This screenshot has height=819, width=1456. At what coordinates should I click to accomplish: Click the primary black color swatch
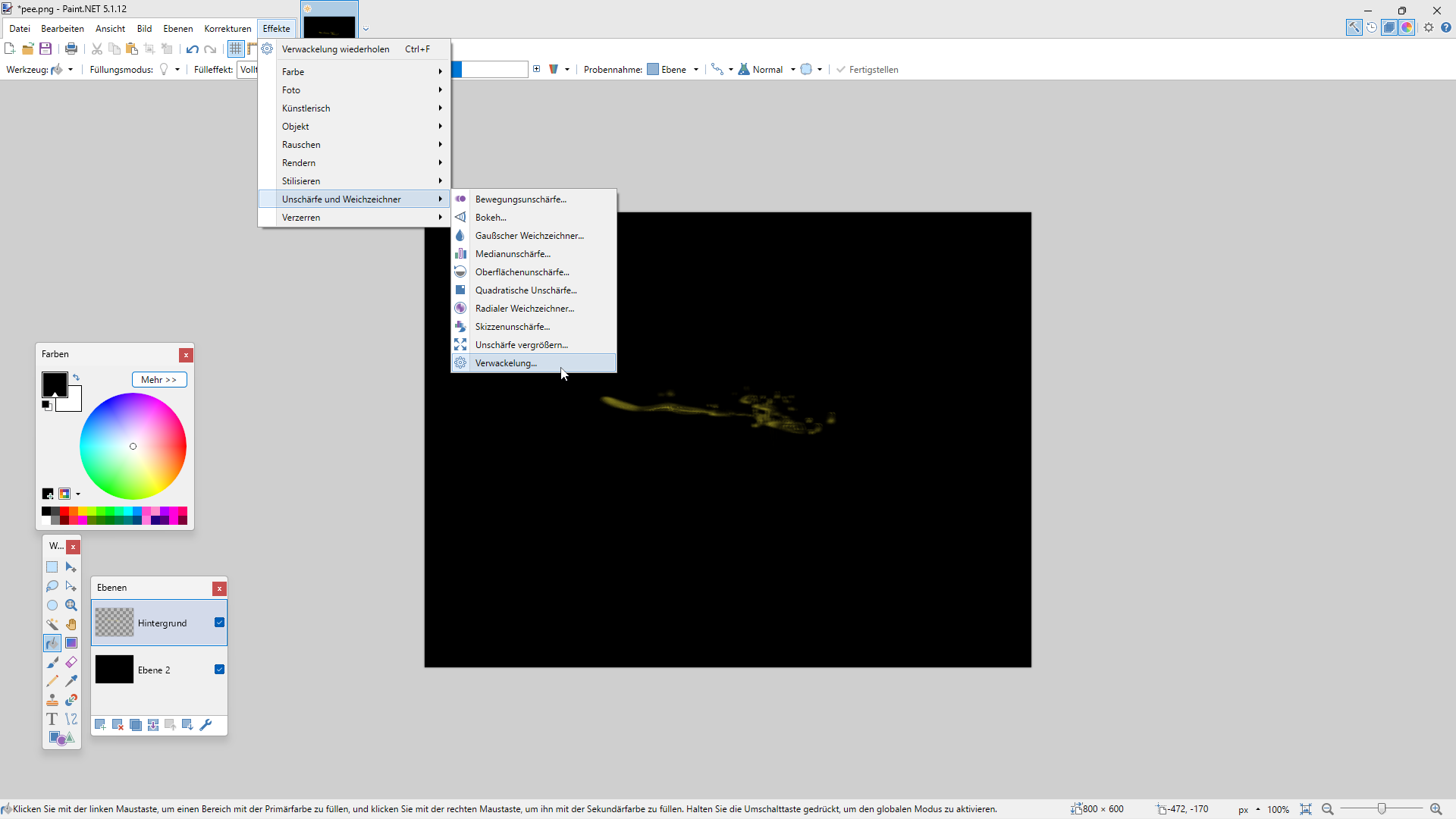[x=55, y=384]
